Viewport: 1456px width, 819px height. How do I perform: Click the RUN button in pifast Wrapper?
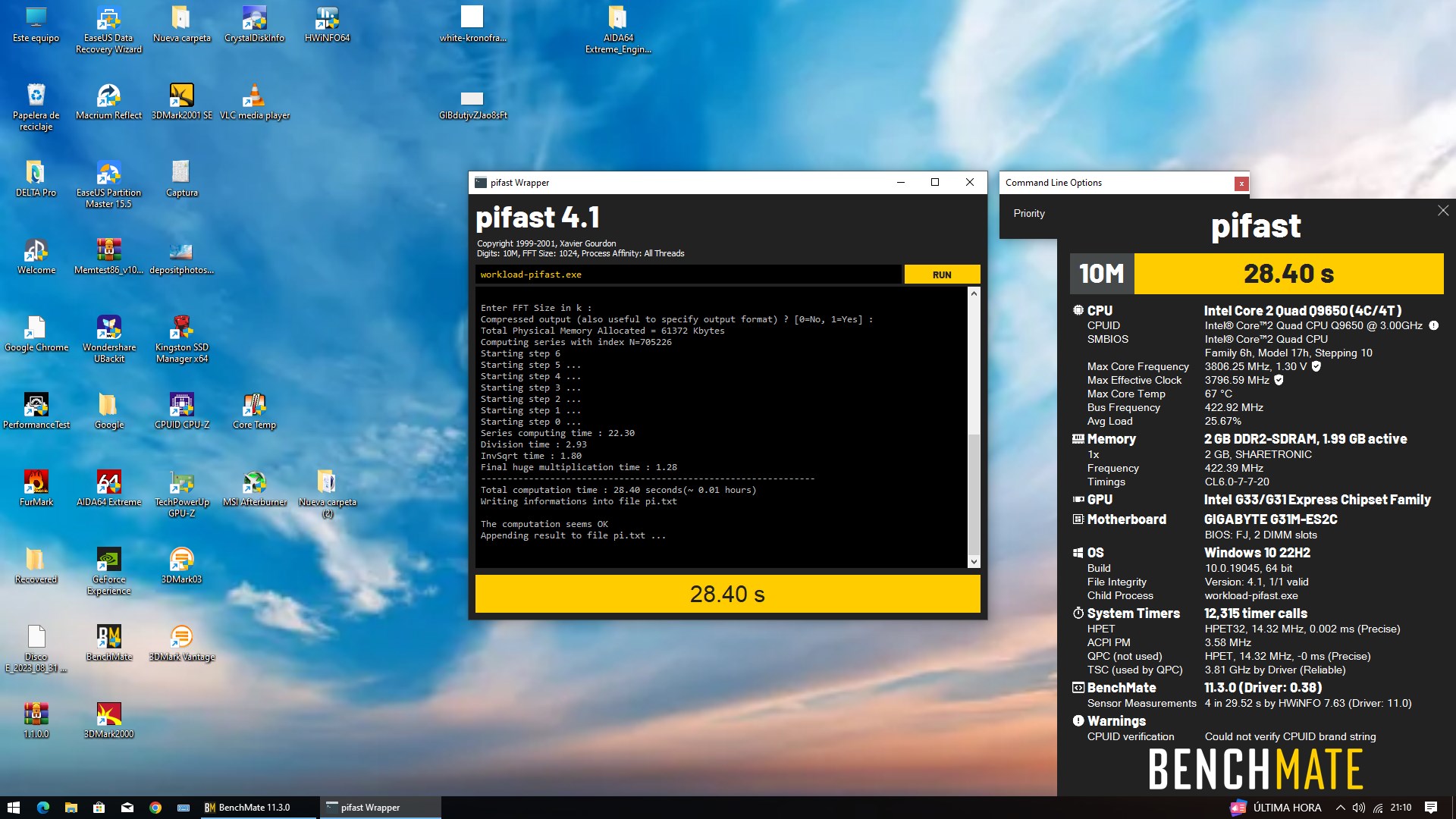pyautogui.click(x=942, y=275)
